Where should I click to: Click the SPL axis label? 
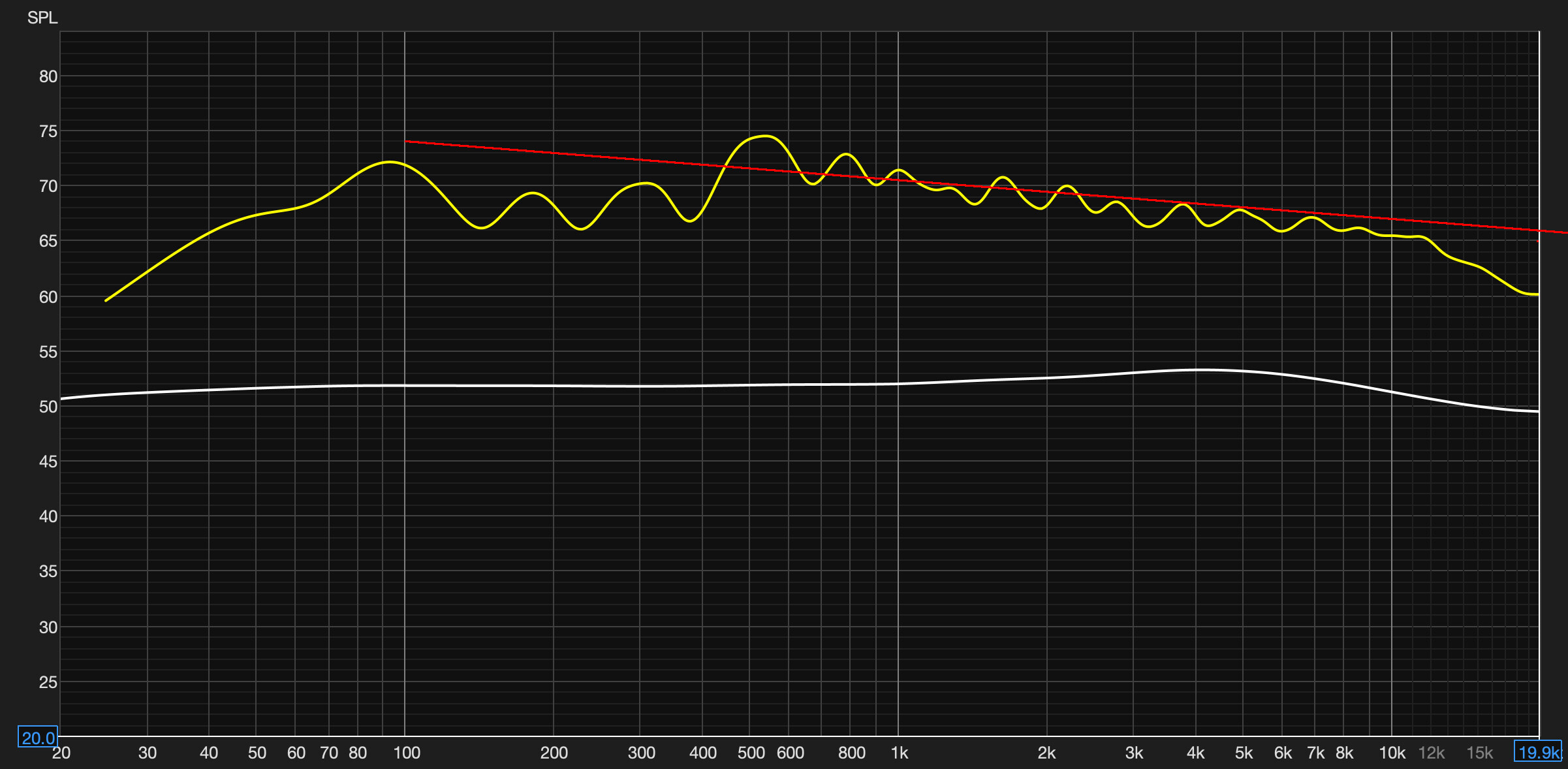42,18
